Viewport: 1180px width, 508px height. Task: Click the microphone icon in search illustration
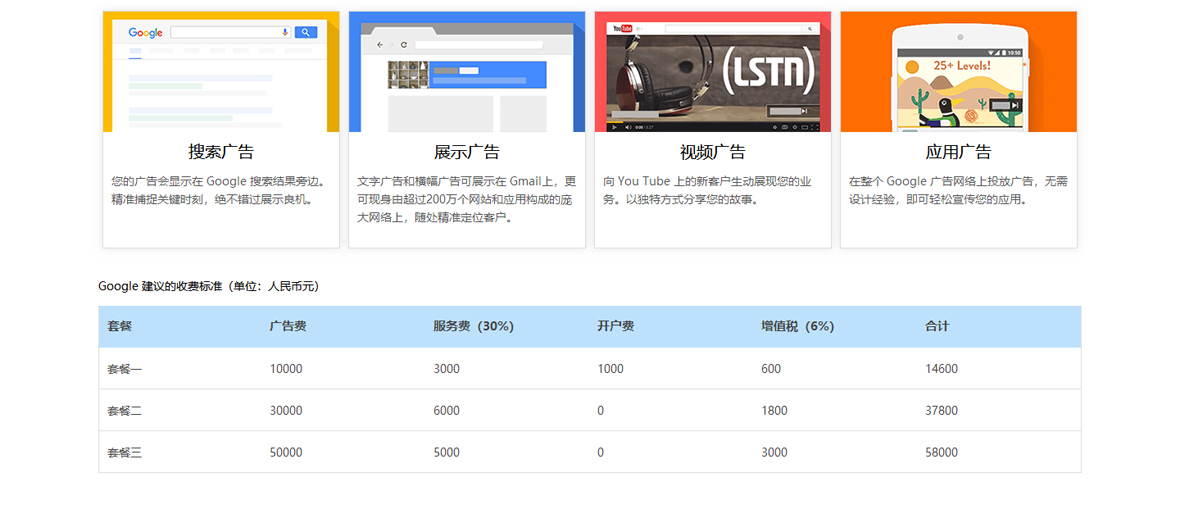pos(285,32)
